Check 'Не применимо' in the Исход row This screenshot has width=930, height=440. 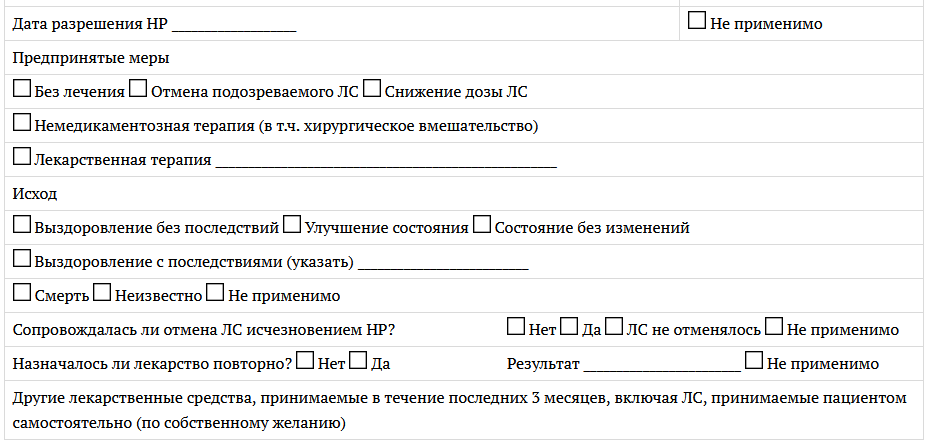[x=215, y=293]
